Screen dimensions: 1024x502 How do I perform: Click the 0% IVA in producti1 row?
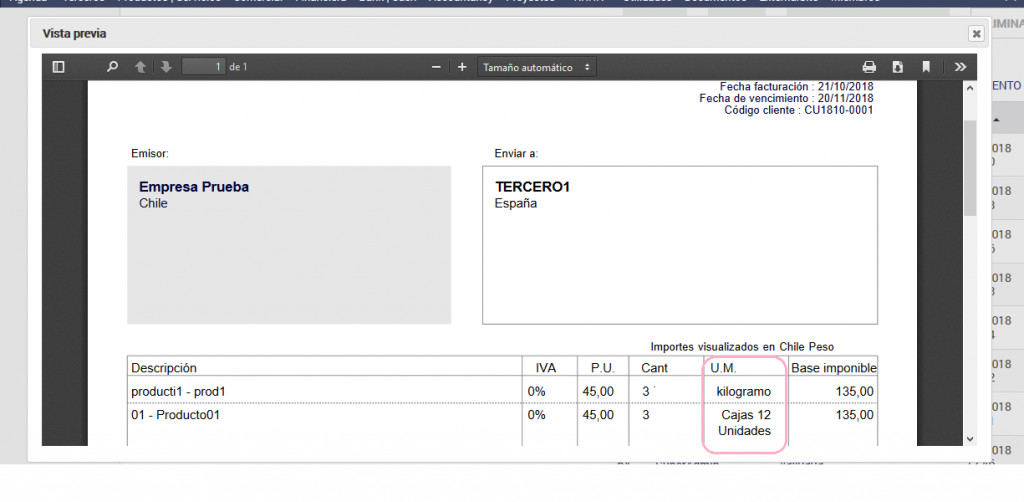pyautogui.click(x=537, y=392)
